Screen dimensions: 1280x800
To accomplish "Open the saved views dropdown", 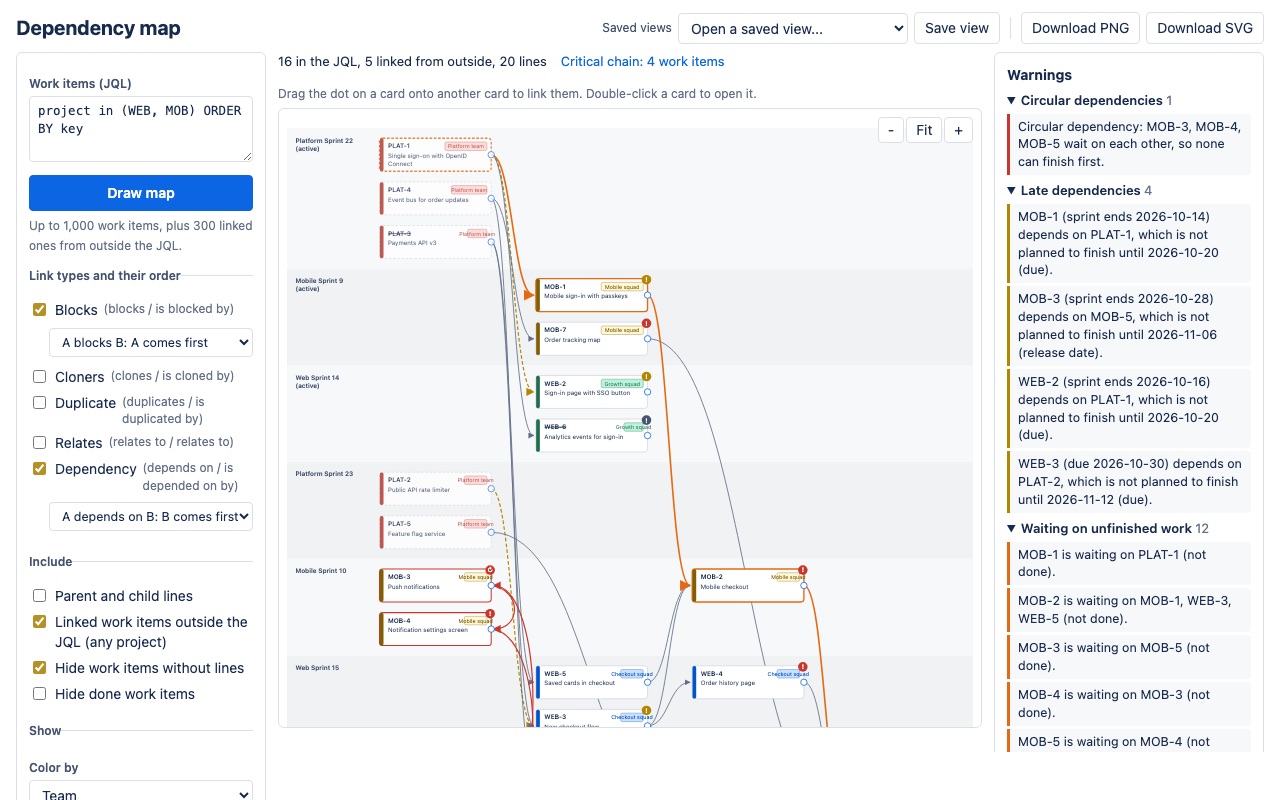I will (793, 28).
